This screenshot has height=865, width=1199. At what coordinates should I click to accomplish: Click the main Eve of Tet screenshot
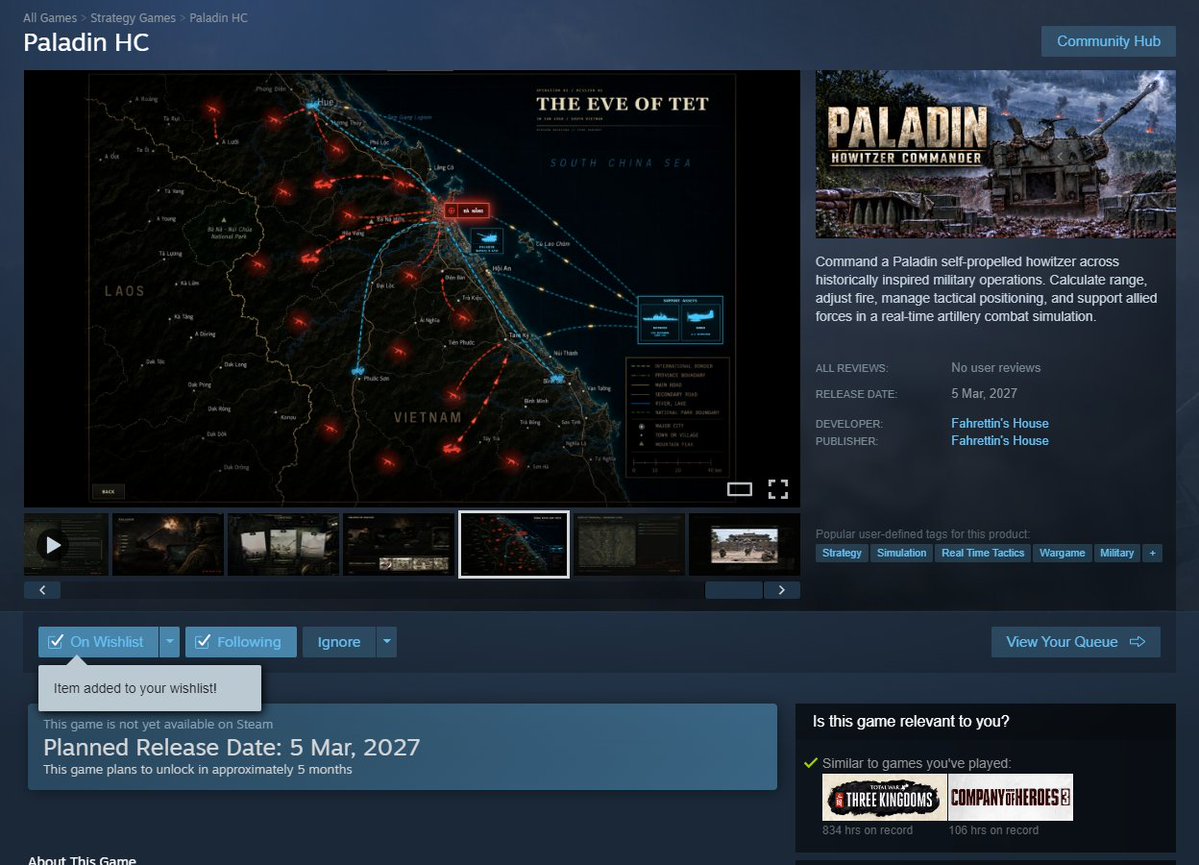pyautogui.click(x=412, y=288)
